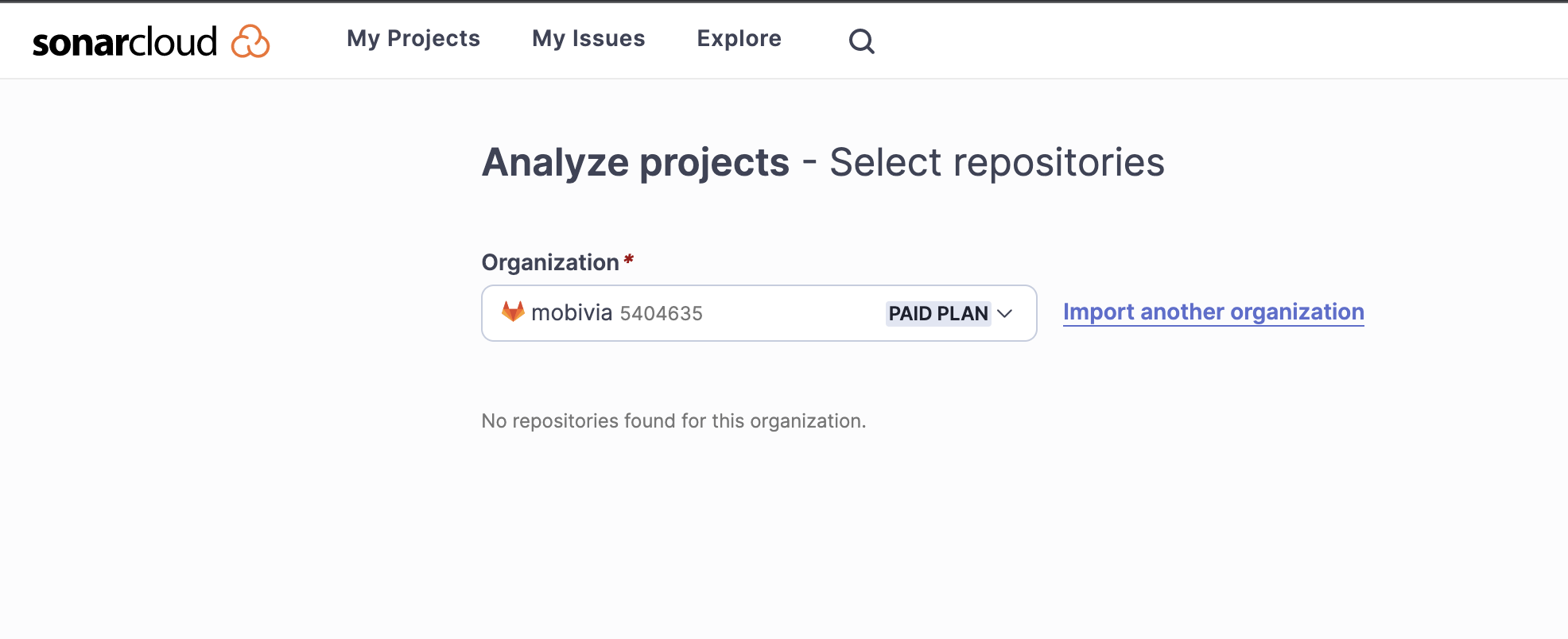Click the 'No repositories found' message

coord(673,420)
